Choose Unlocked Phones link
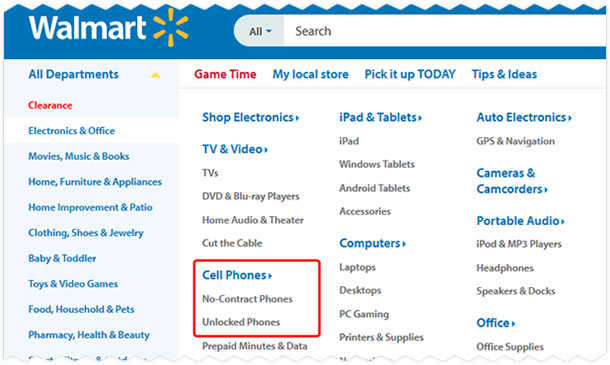Screen dimensions: 610x365 click(241, 322)
